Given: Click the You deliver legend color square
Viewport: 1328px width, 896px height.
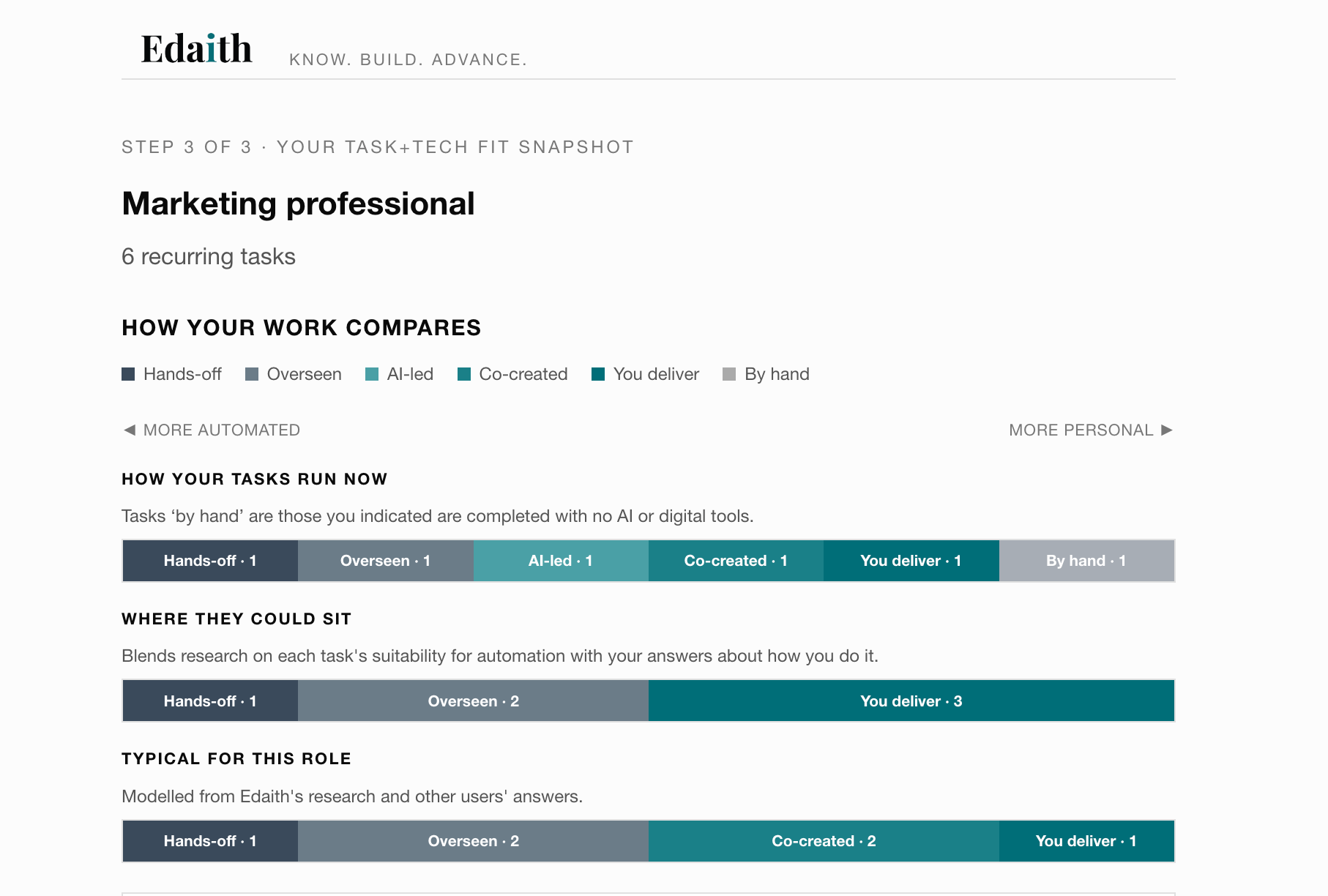Looking at the screenshot, I should (598, 374).
